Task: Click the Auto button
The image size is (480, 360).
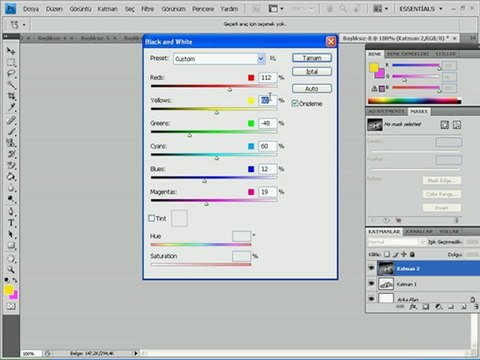Action: (x=312, y=88)
